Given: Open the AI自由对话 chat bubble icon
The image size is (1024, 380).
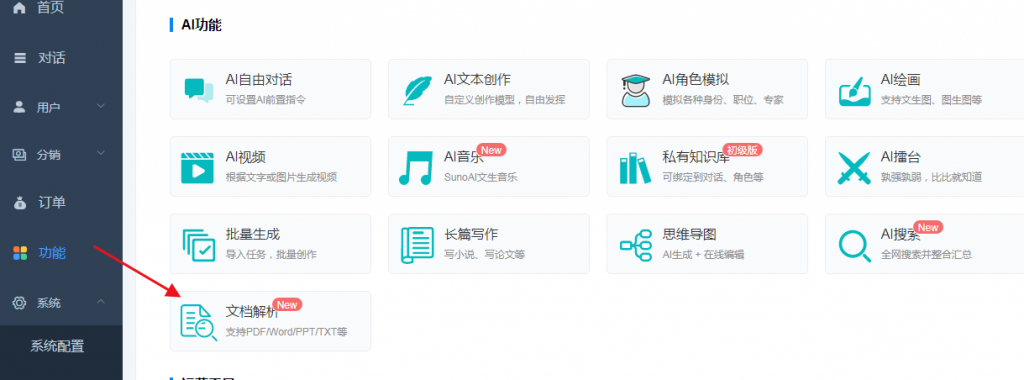Looking at the screenshot, I should click(x=199, y=90).
